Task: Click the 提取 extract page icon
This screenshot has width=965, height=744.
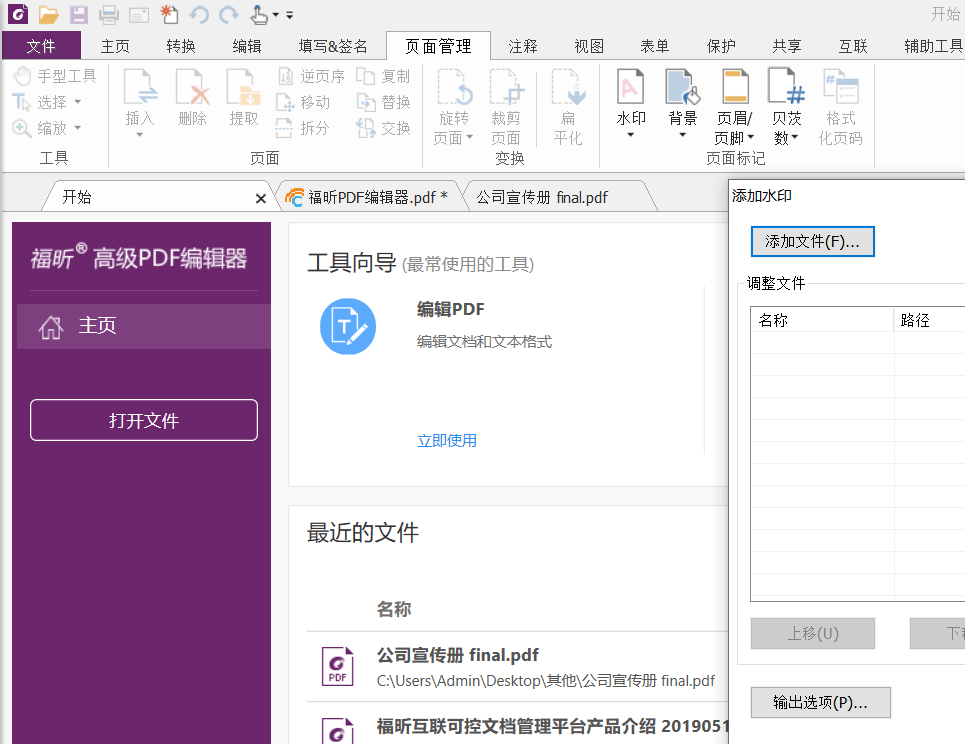Action: pos(244,87)
